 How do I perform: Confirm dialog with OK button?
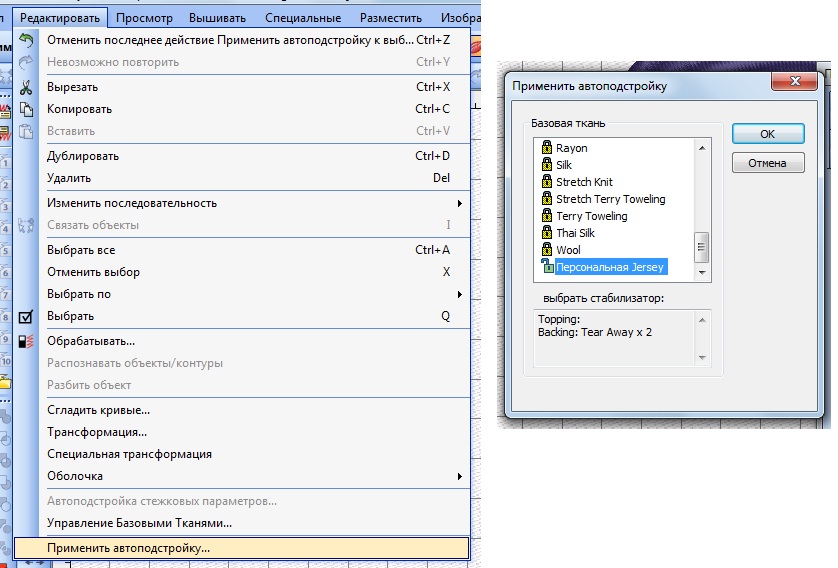tap(768, 134)
